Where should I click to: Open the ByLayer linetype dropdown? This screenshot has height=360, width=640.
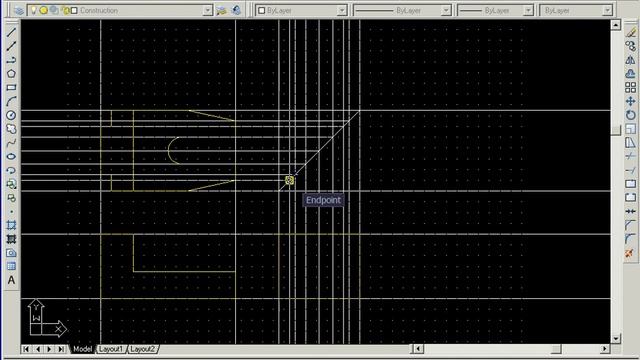point(446,10)
